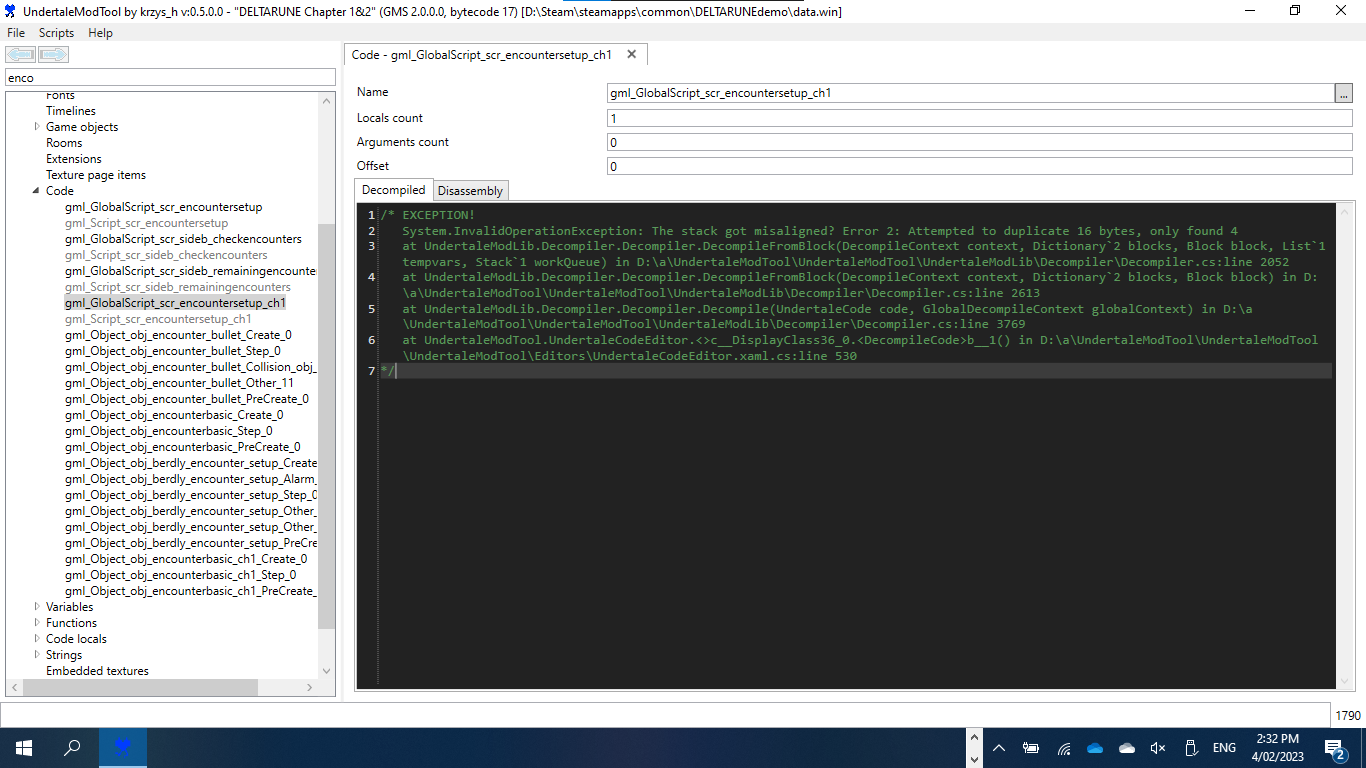
Task: Click the back navigation arrow icon
Action: point(20,54)
